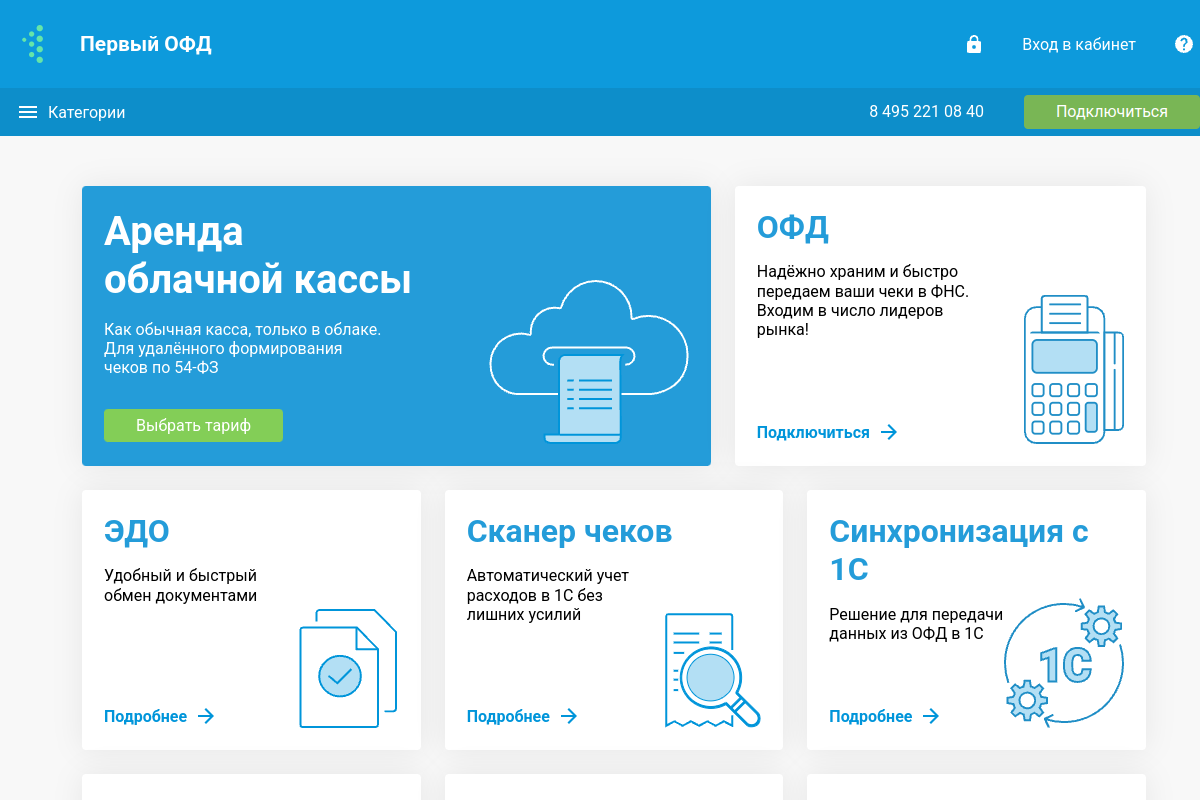Click arrow beside Подробнее in 1С card

931,716
